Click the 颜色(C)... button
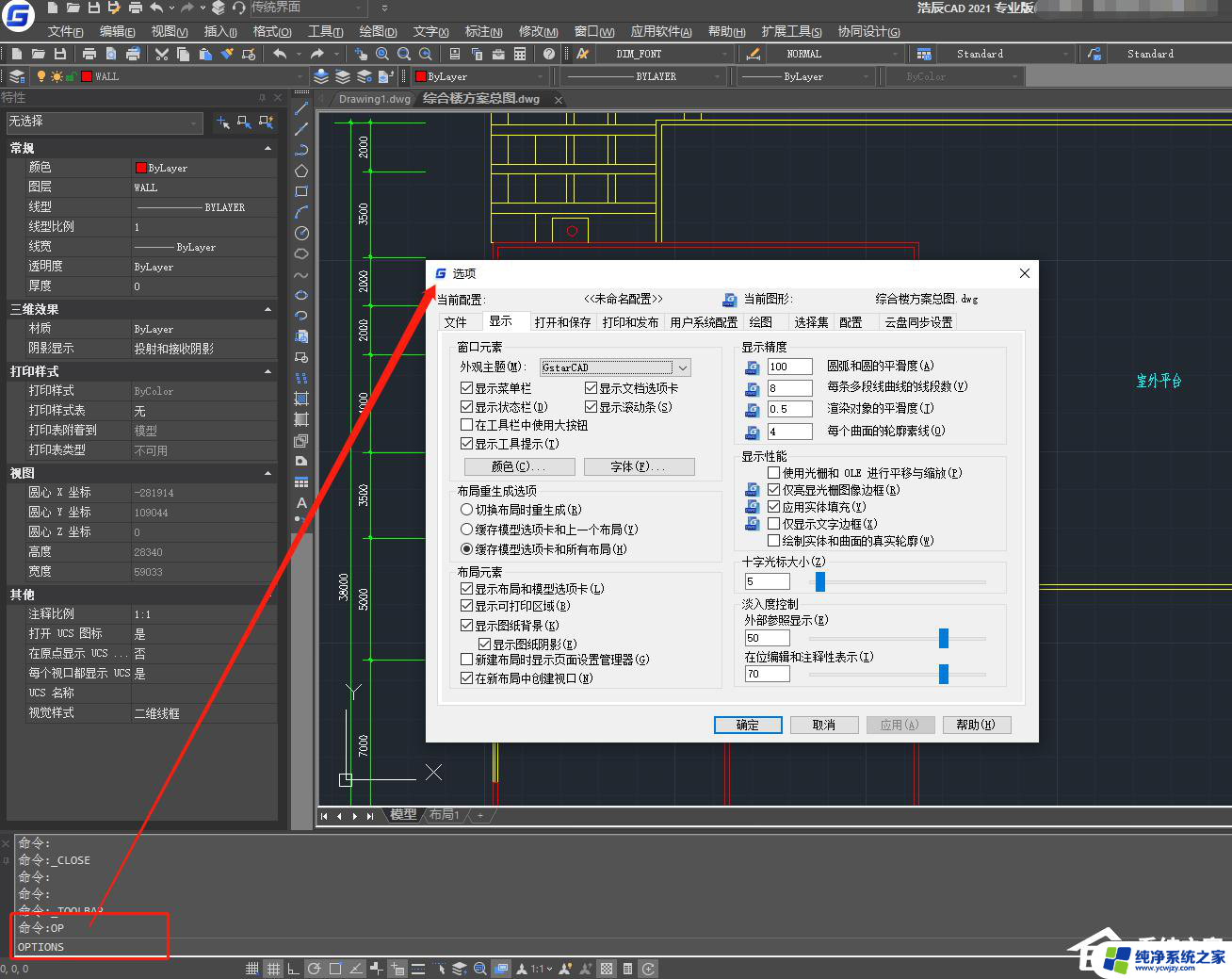Viewport: 1232px width, 979px height. click(519, 466)
